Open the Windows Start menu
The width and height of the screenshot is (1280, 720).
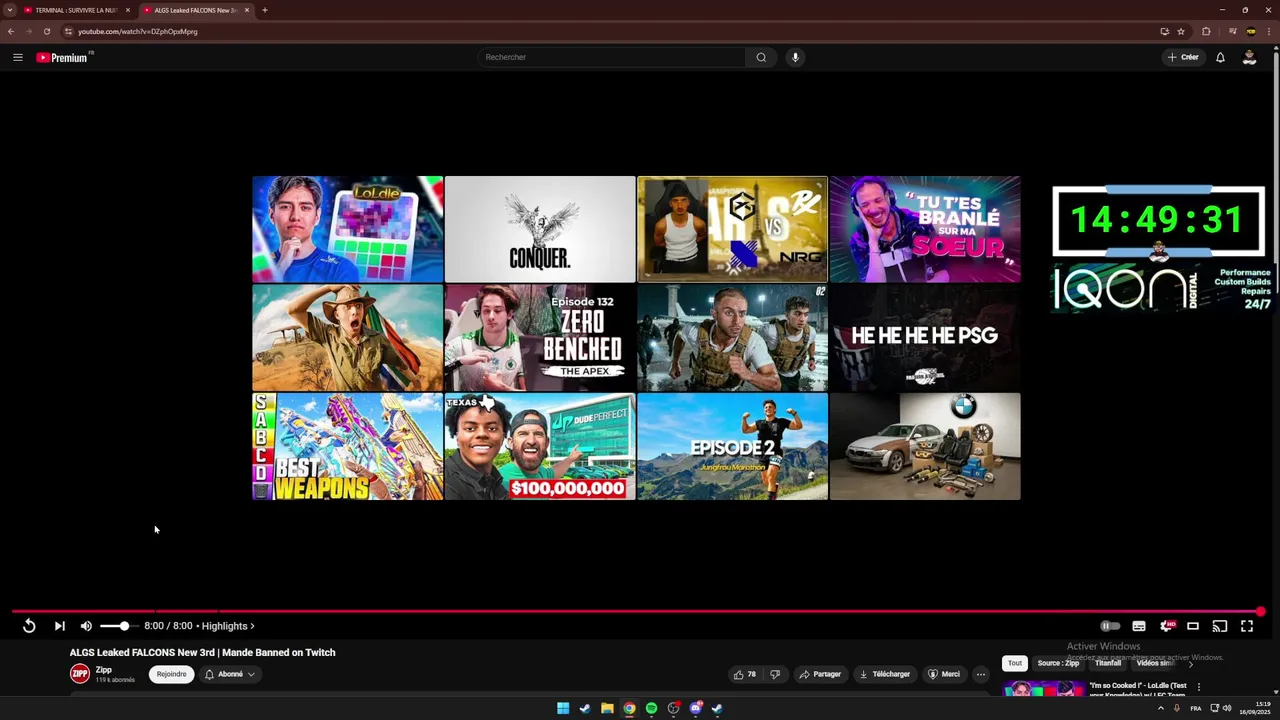coord(563,708)
